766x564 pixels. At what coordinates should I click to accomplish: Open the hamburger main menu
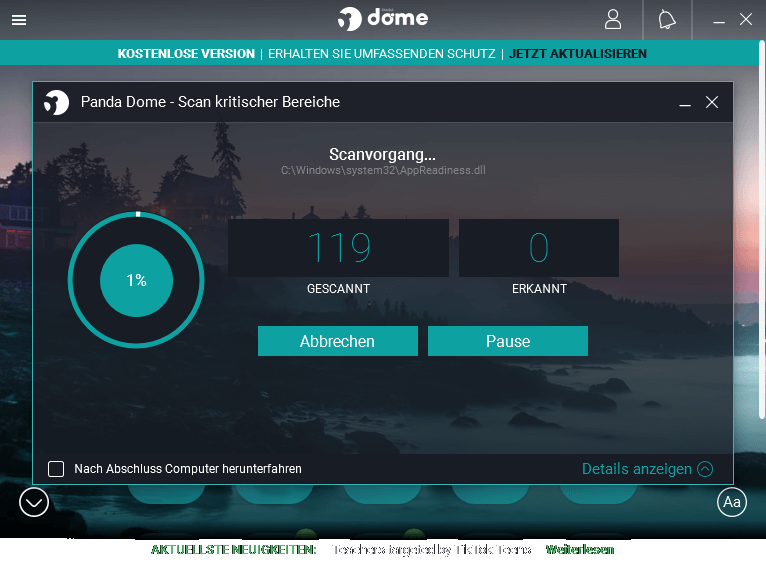(x=19, y=20)
